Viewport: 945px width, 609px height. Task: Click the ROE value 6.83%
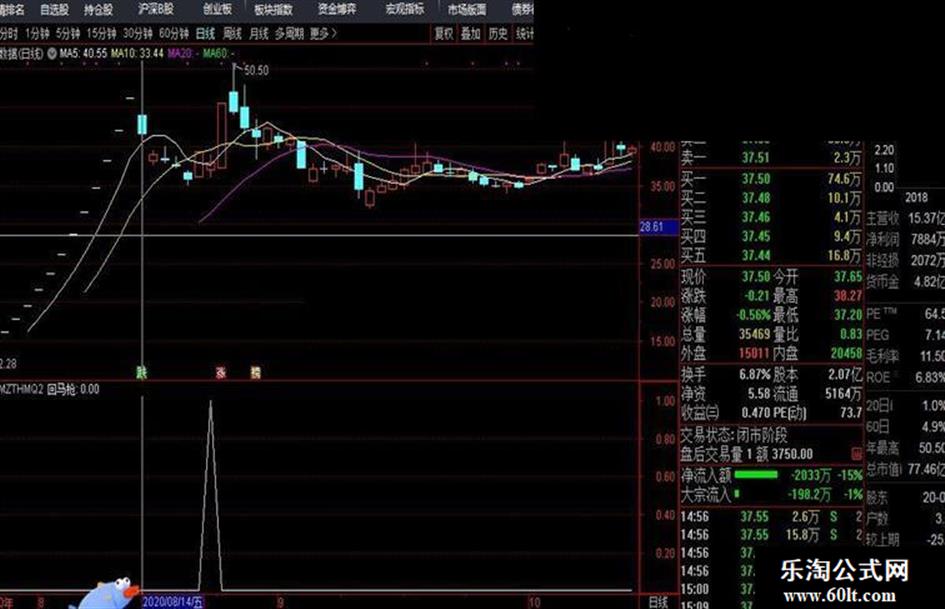click(x=930, y=377)
